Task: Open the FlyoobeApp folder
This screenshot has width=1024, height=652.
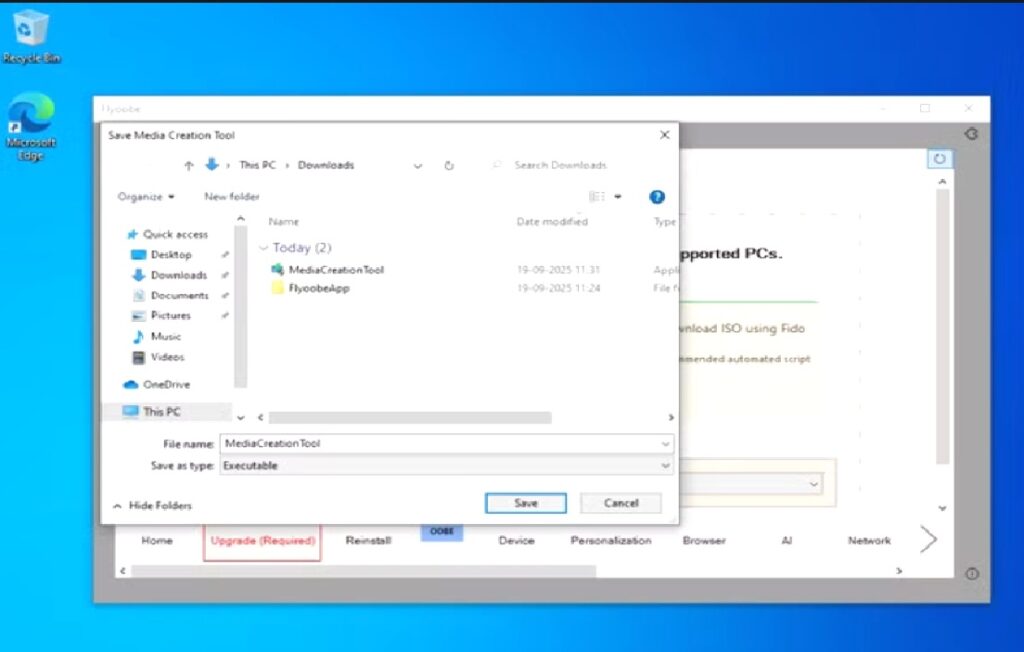Action: [318, 288]
